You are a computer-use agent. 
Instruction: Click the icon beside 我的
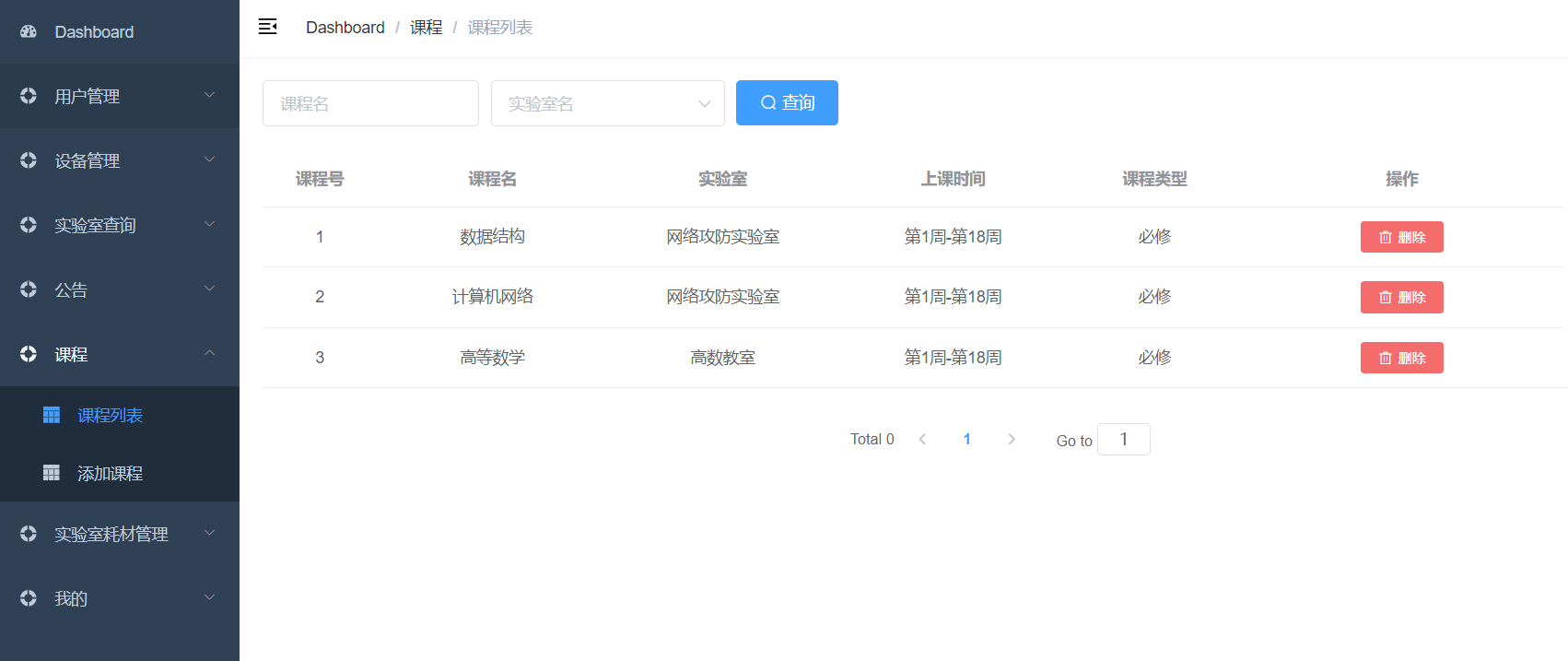[x=29, y=598]
